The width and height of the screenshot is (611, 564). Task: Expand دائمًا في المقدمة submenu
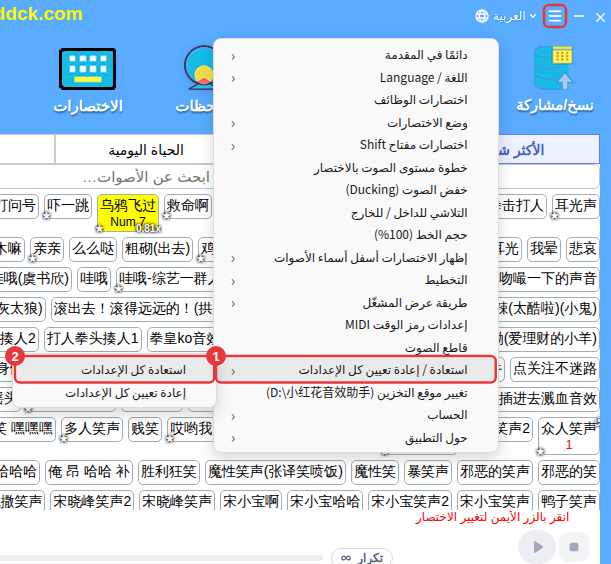[356, 56]
